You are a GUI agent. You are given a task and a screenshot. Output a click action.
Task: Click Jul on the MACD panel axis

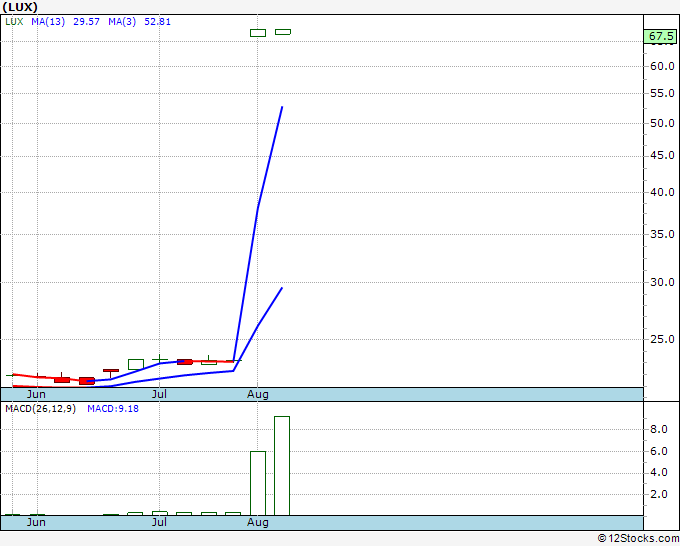[x=159, y=522]
